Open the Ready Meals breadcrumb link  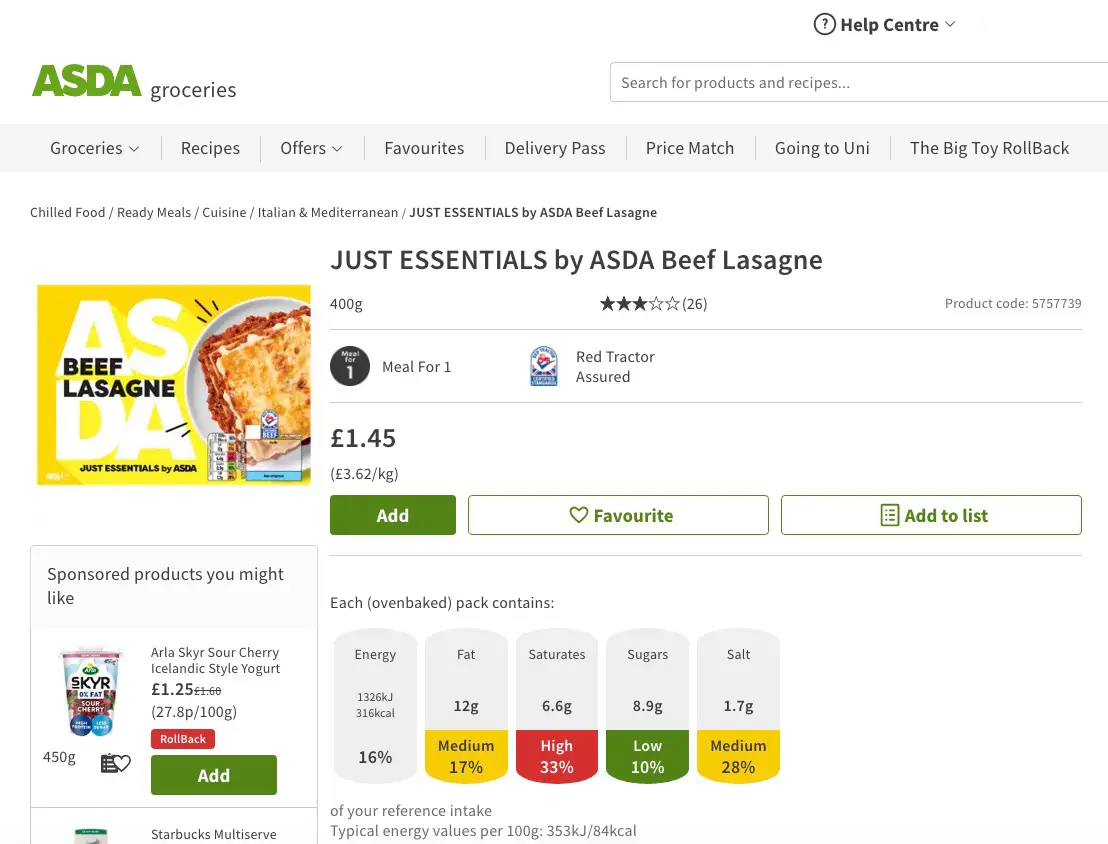(x=154, y=213)
